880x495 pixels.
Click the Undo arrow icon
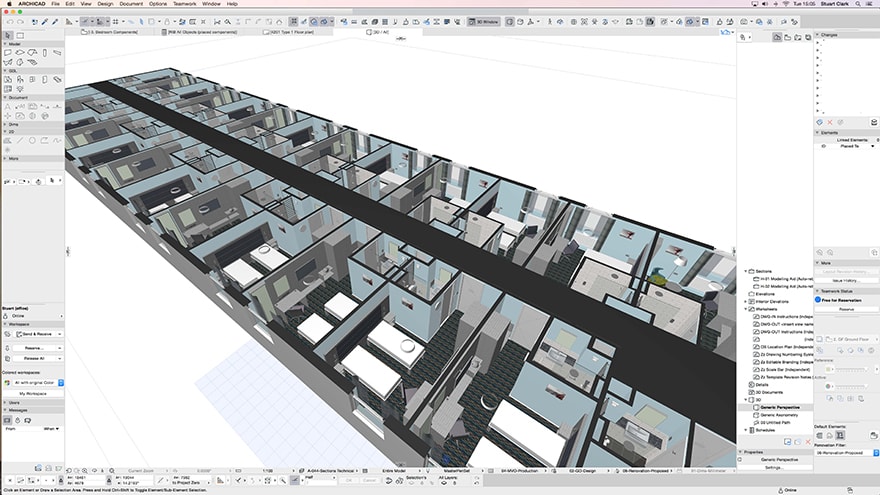9,20
